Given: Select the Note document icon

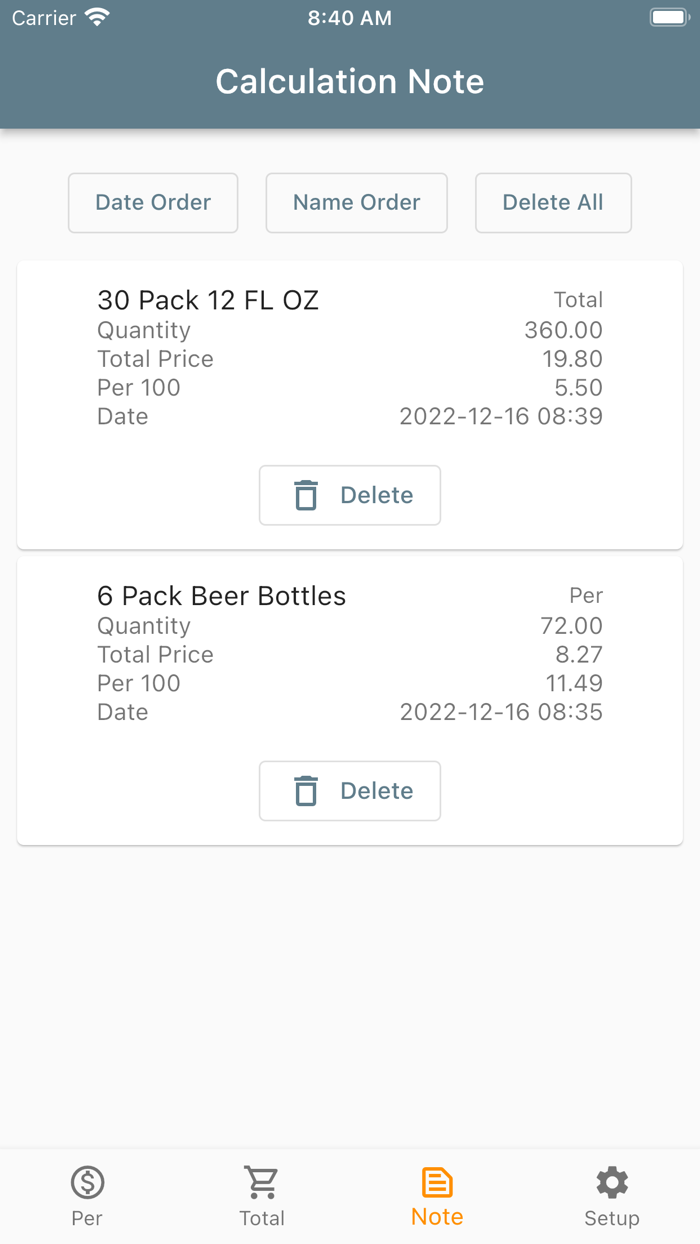Looking at the screenshot, I should [437, 1183].
